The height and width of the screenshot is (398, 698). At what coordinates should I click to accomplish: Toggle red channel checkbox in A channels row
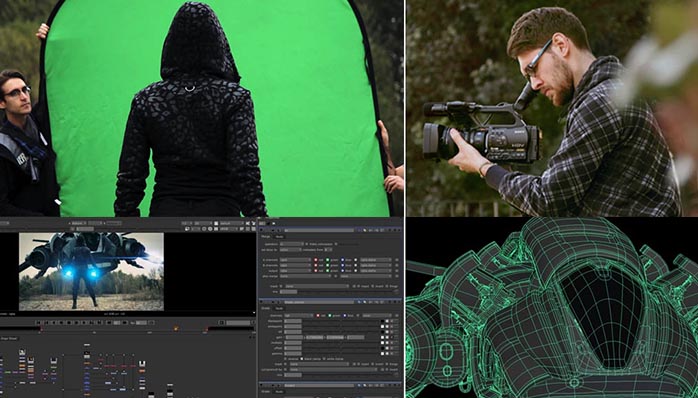316,260
